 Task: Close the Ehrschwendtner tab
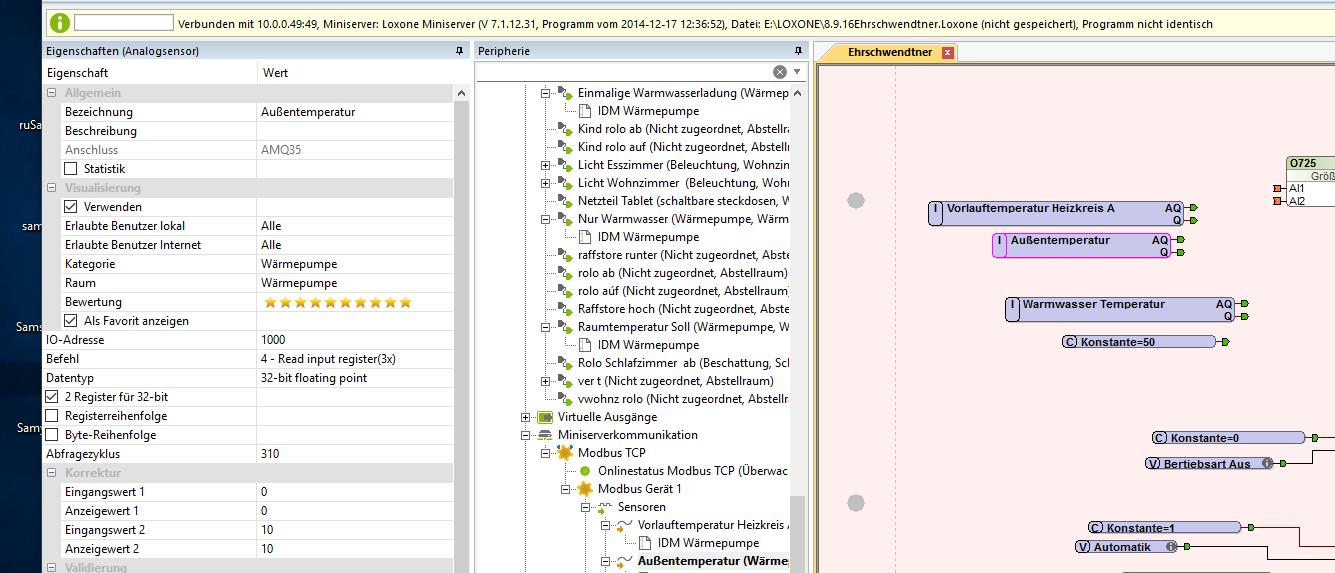tap(948, 52)
